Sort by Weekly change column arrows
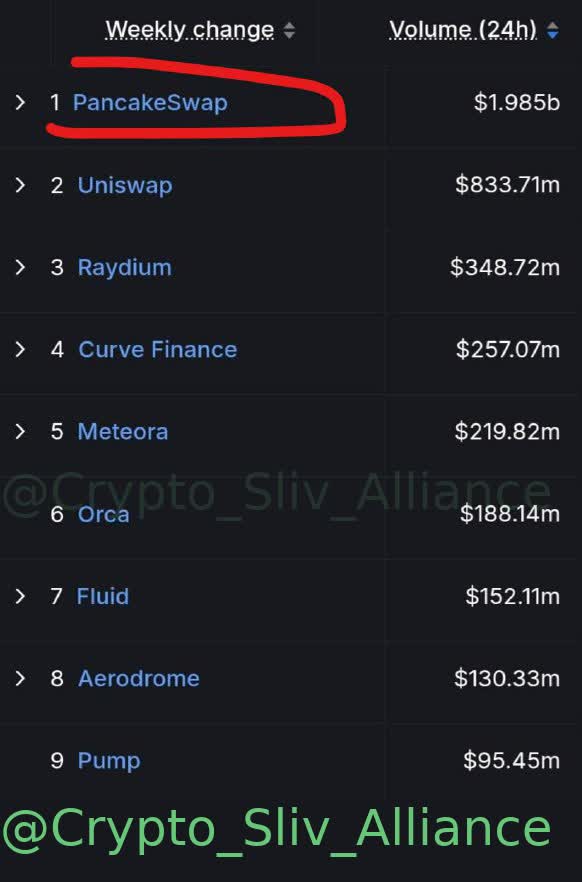582x882 pixels. [289, 30]
